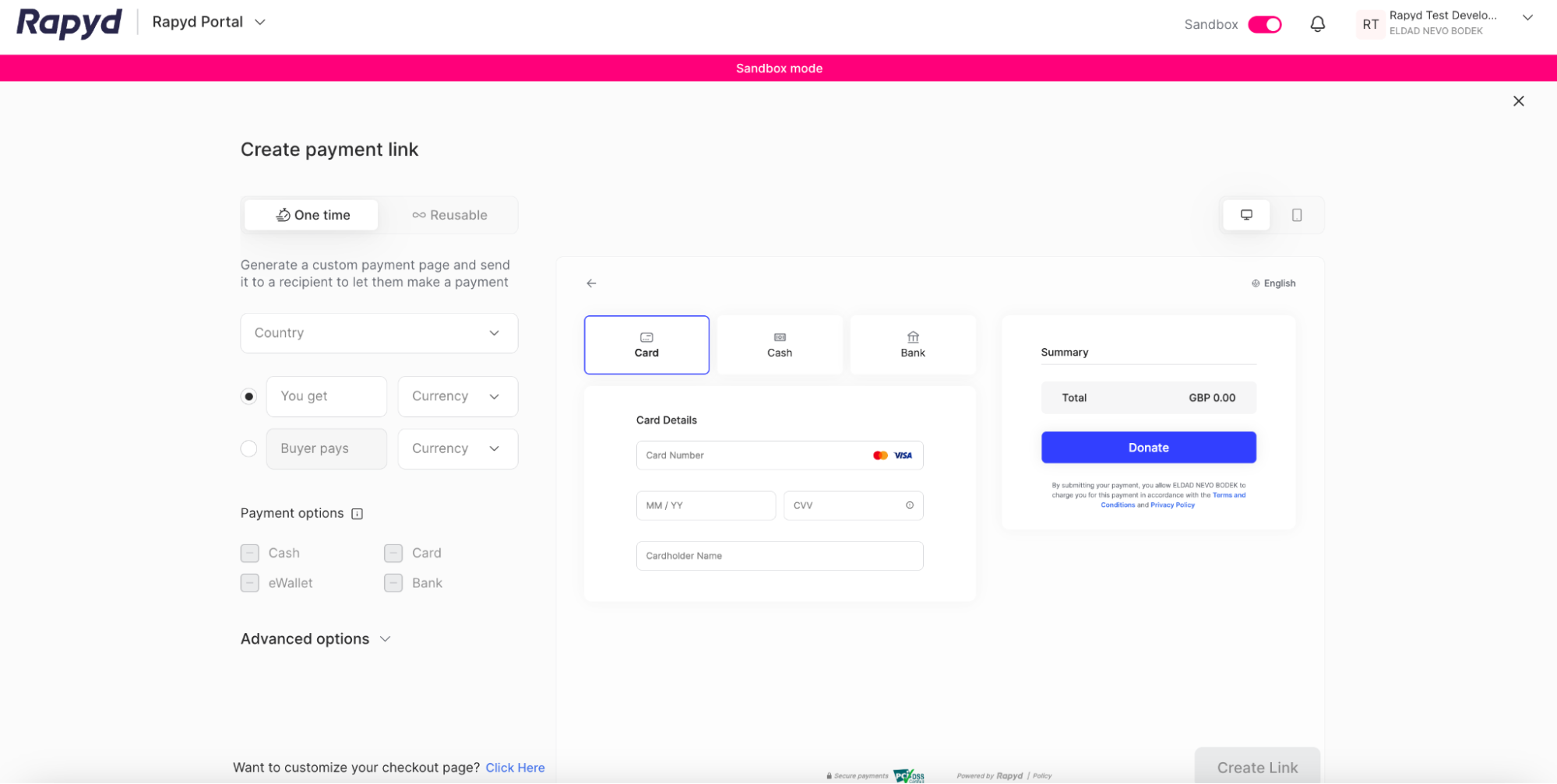This screenshot has height=784, width=1557.
Task: Switch to the Reusable tab
Action: 449,215
